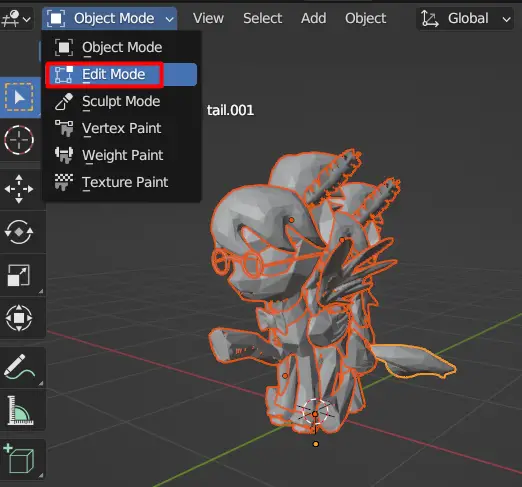Choose the Rotate tool
The height and width of the screenshot is (487, 522).
[x=19, y=232]
